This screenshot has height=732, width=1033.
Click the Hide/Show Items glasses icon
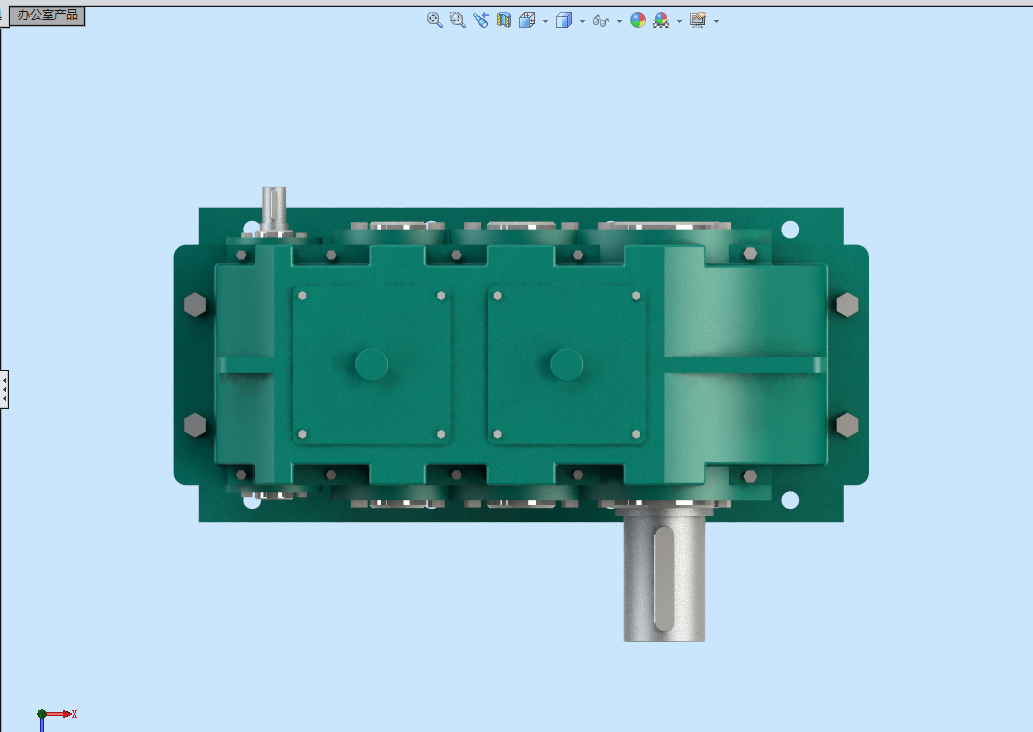coord(601,20)
